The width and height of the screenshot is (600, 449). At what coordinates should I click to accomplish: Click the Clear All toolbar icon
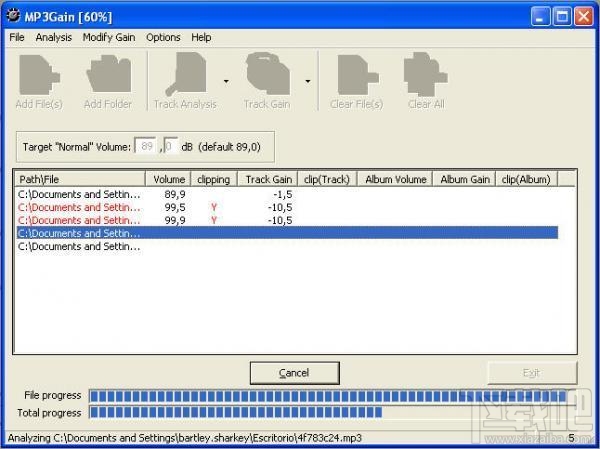click(425, 74)
